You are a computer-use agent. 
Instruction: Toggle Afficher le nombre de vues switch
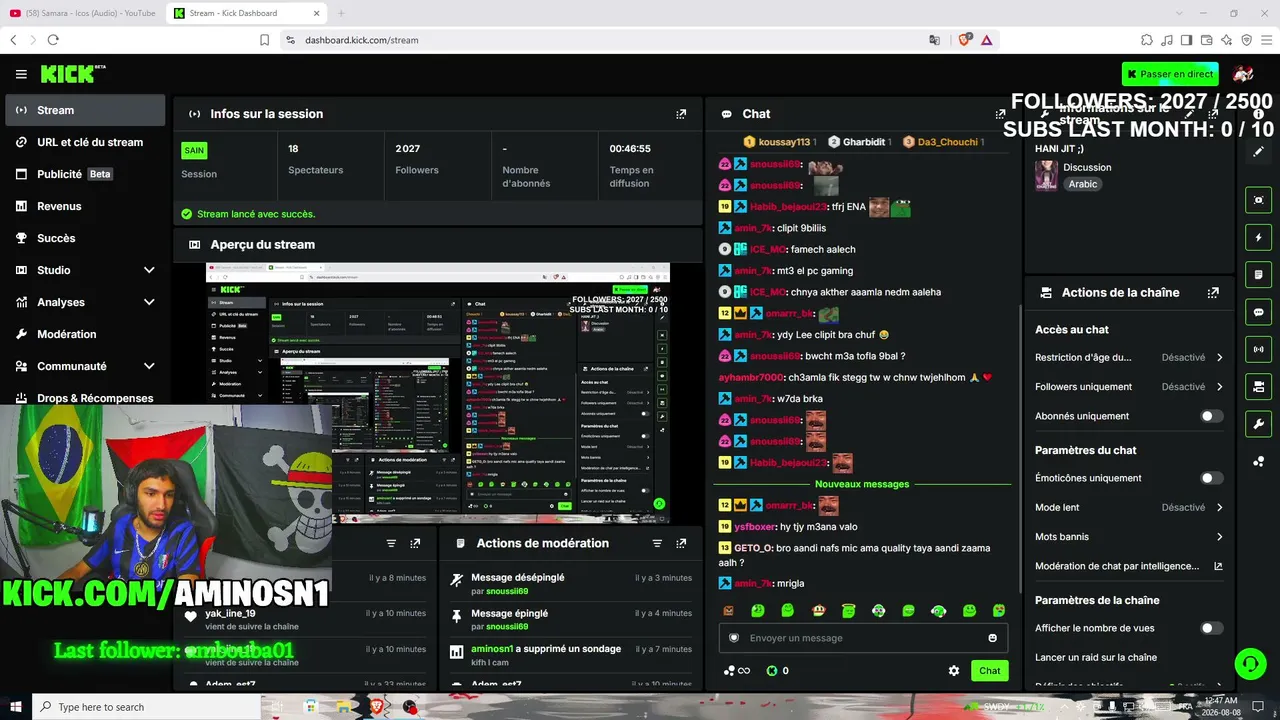(x=1211, y=628)
